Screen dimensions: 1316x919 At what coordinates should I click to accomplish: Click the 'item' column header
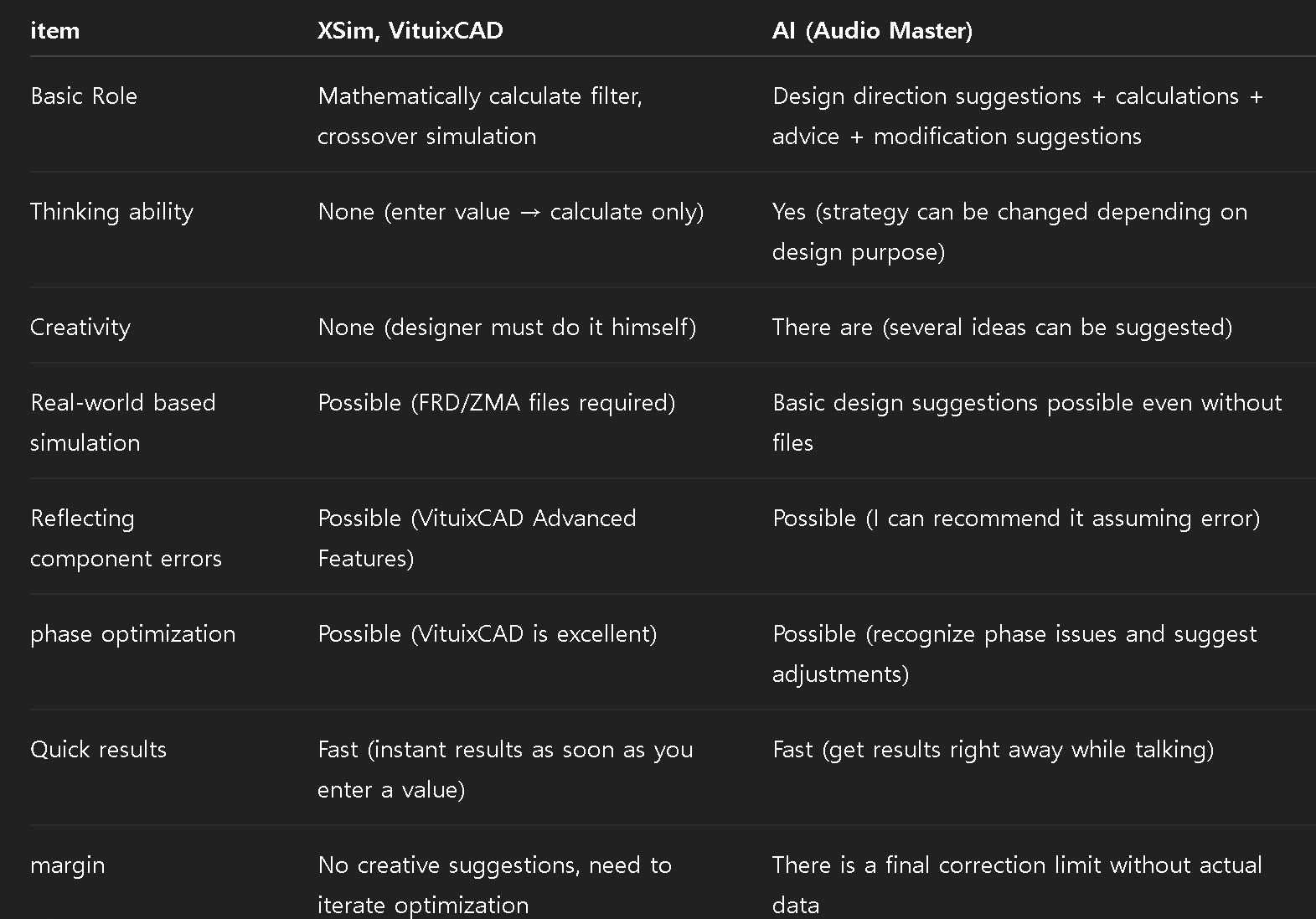[54, 31]
